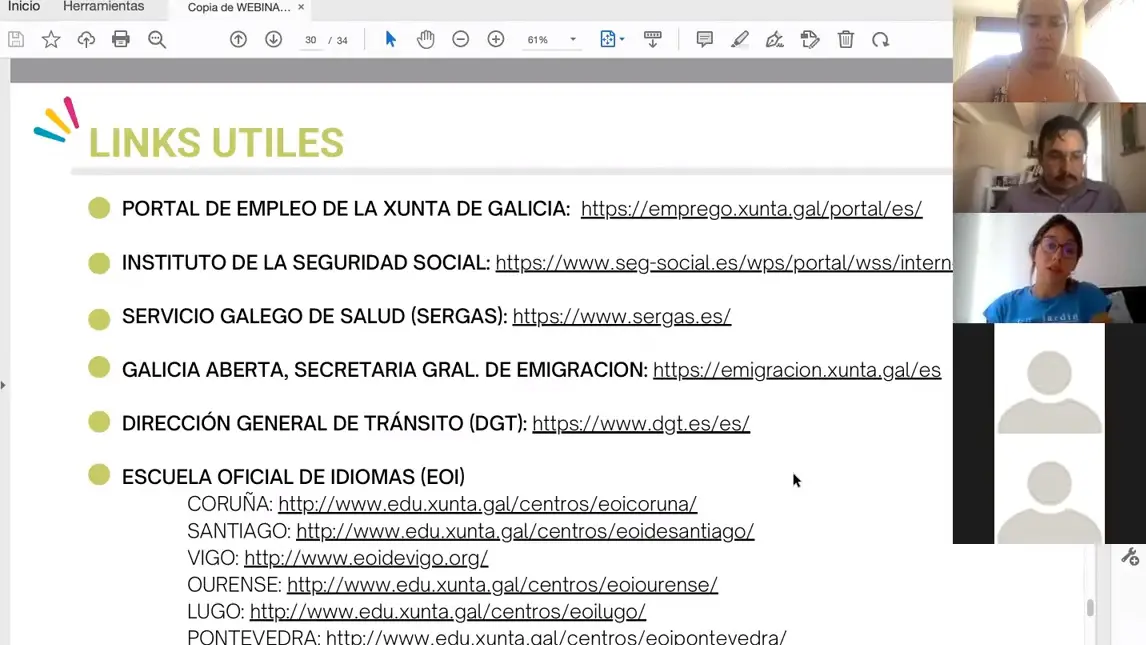Image resolution: width=1146 pixels, height=645 pixels.
Task: Open the sergas.es link
Action: tap(621, 316)
